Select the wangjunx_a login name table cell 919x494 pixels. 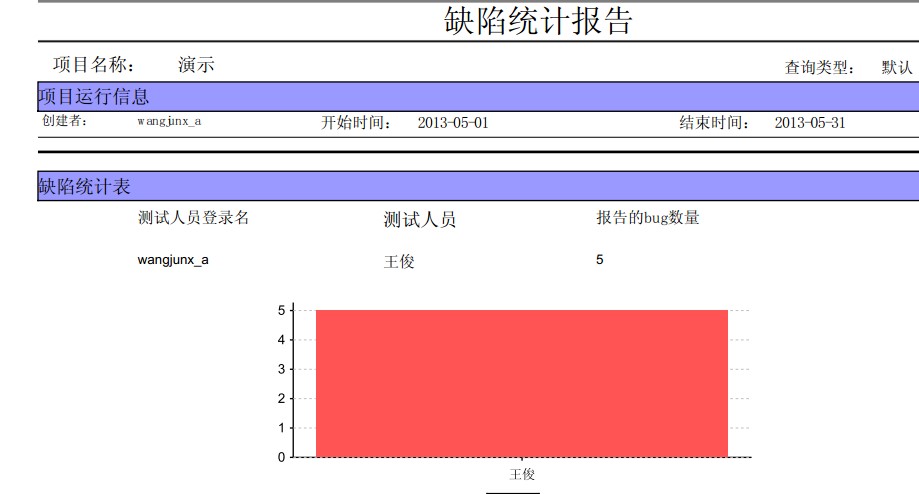[173, 260]
